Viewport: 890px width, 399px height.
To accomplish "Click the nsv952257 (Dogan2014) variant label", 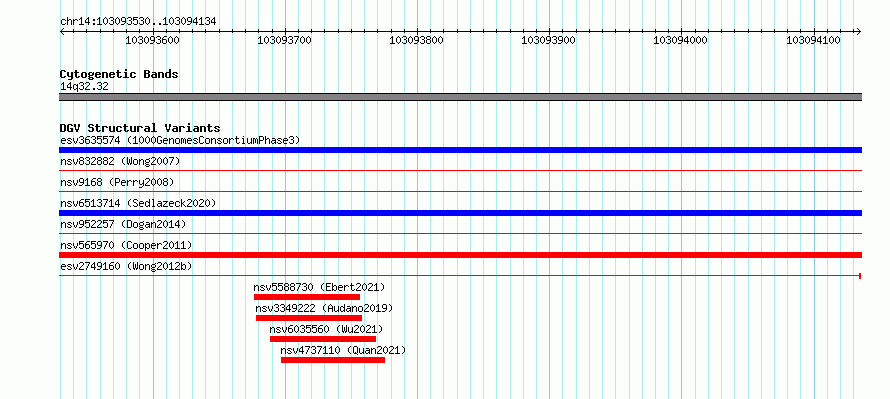I will click(123, 224).
